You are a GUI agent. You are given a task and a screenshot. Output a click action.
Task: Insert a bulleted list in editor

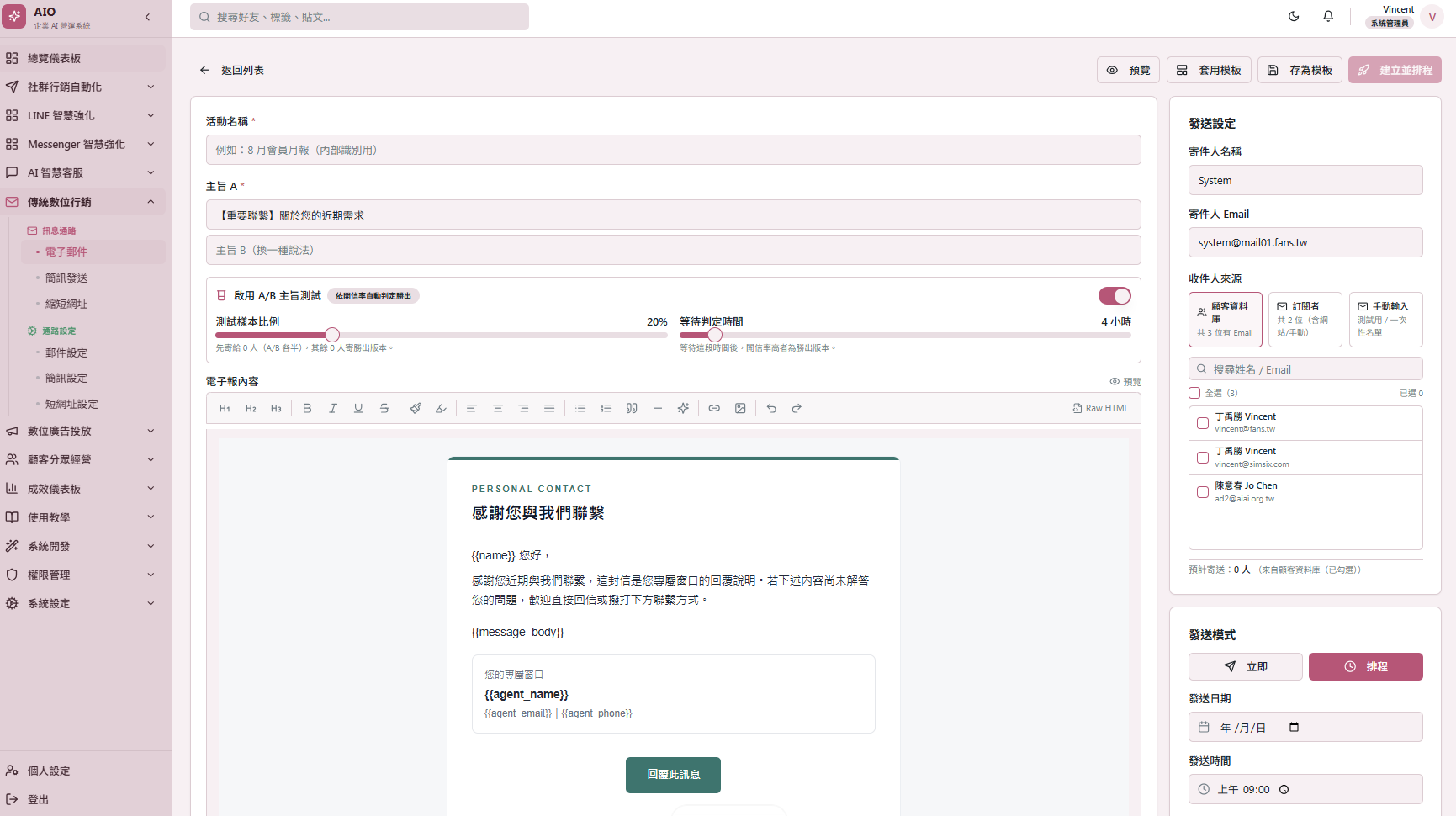tap(580, 408)
